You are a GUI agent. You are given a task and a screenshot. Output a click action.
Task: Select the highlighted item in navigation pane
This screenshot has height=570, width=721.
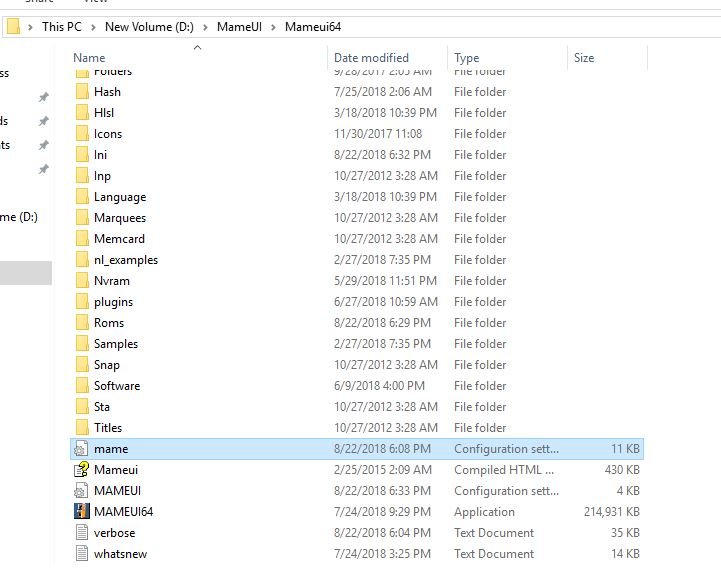tap(26, 273)
